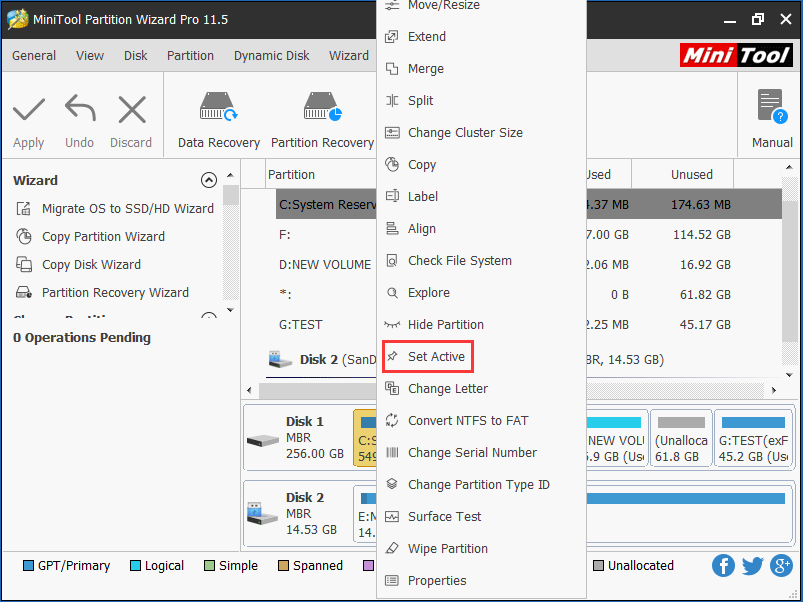Screen dimensions: 803x602
Task: Open the Partition menu
Action: [190, 55]
